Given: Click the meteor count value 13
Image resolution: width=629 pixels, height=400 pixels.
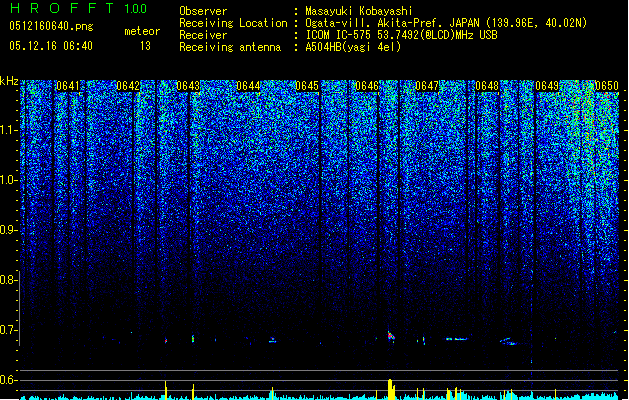Looking at the screenshot, I should click(x=145, y=46).
